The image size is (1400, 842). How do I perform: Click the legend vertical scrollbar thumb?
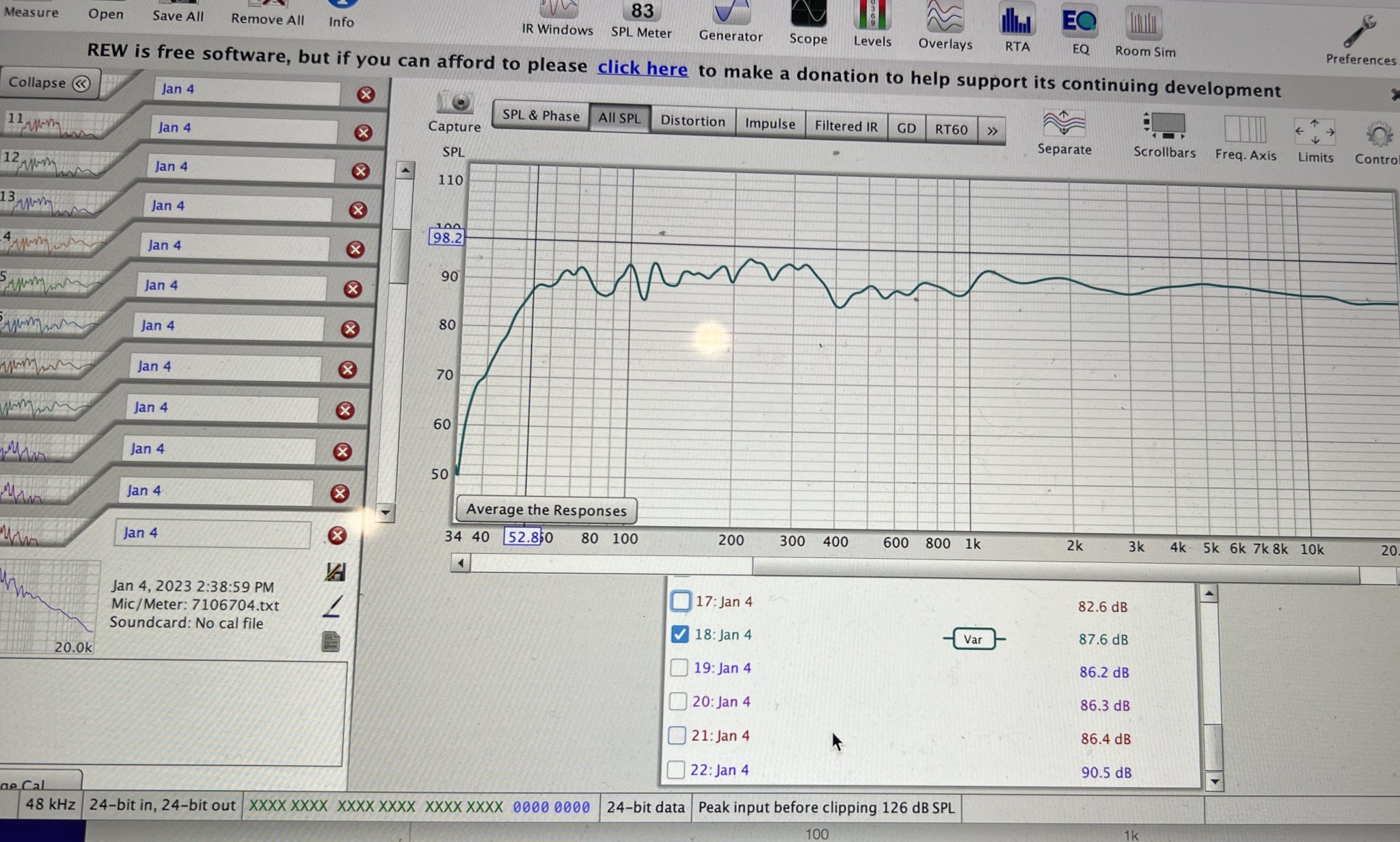tap(1213, 748)
